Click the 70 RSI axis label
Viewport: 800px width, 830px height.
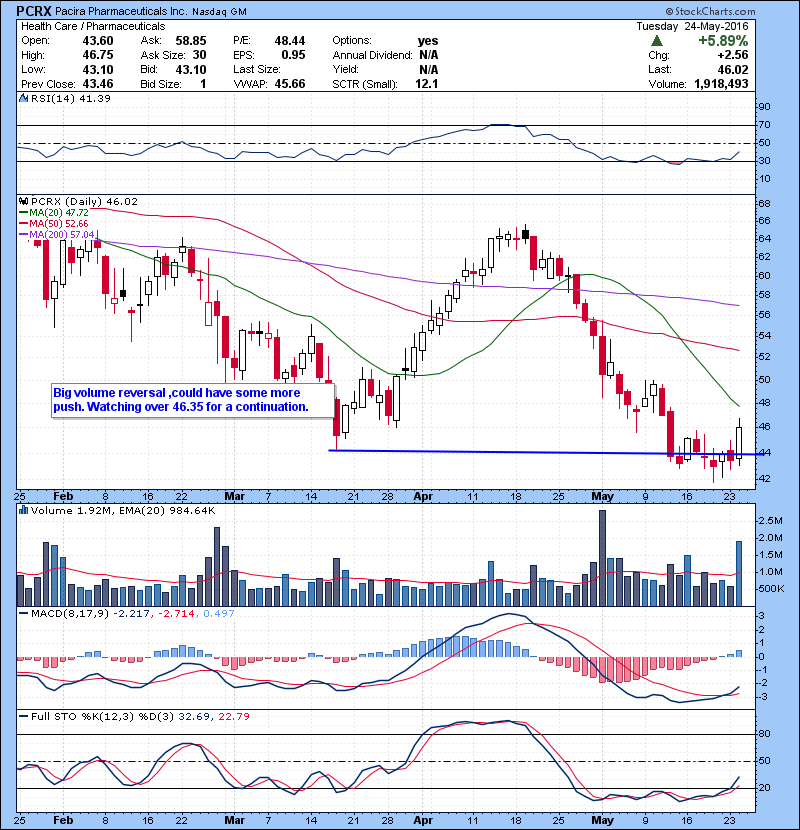[764, 125]
